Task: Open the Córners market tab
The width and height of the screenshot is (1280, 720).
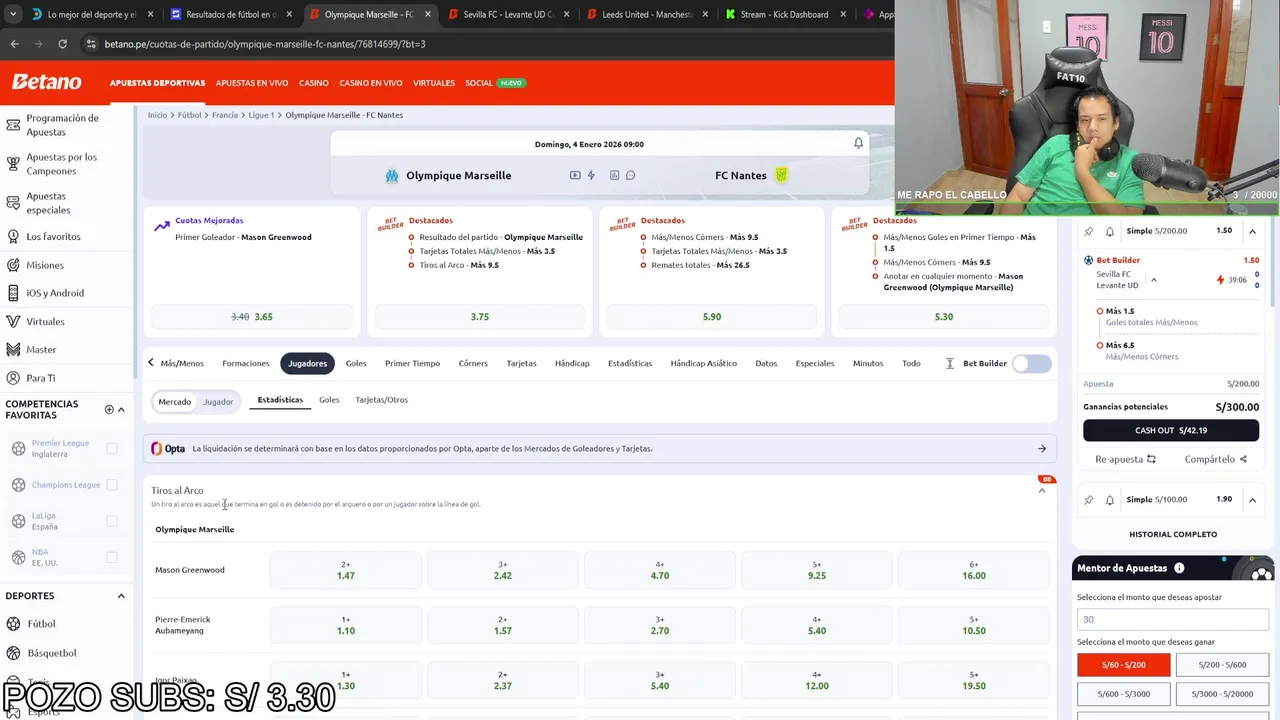Action: (x=473, y=364)
